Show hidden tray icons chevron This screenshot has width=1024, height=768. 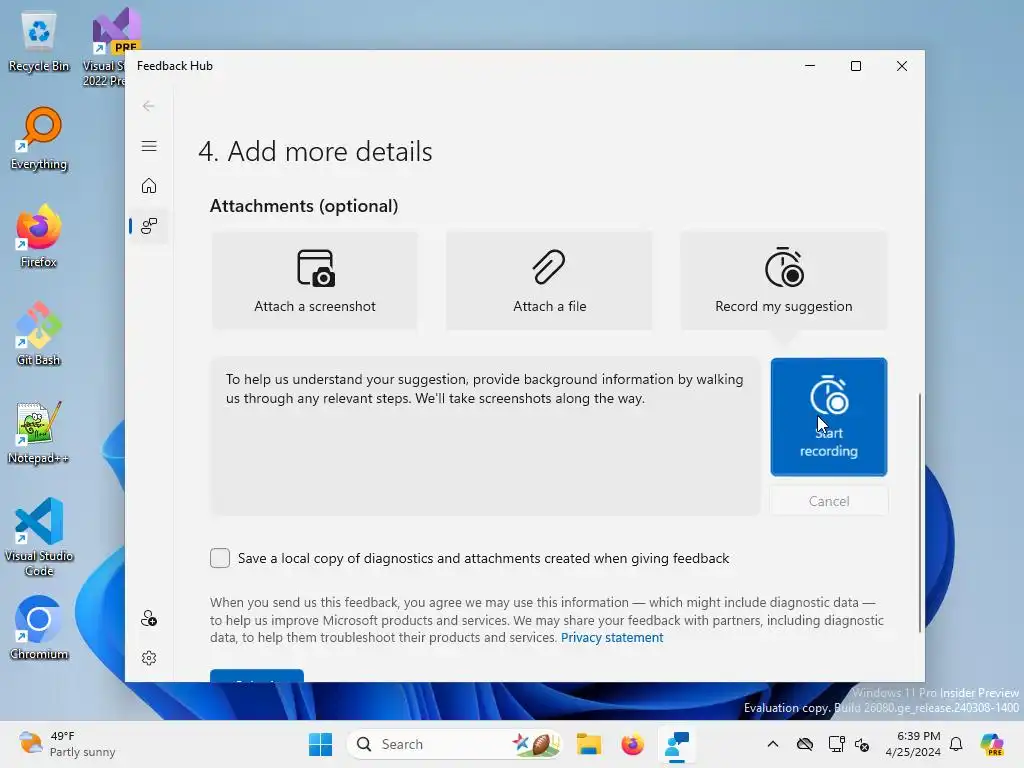coord(773,744)
